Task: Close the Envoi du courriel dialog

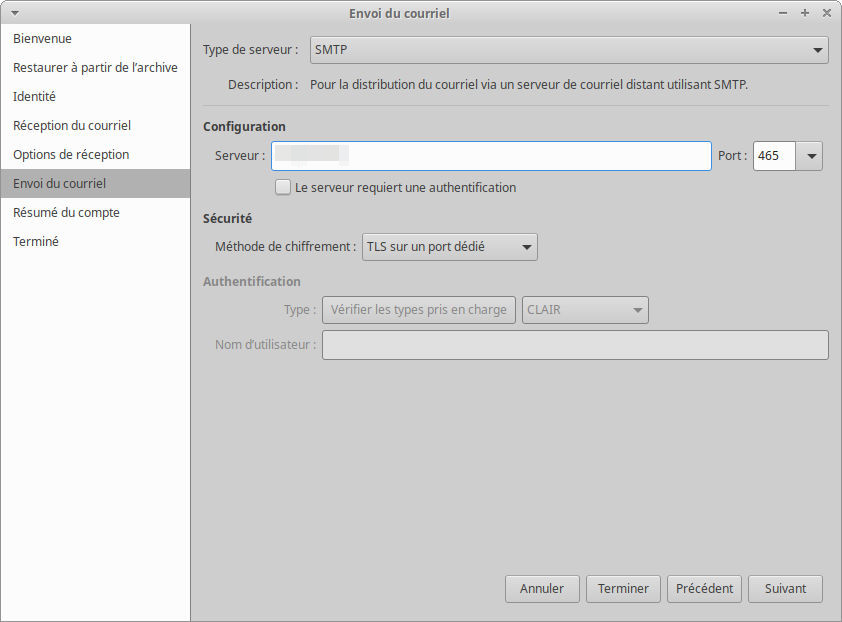Action: click(x=827, y=13)
